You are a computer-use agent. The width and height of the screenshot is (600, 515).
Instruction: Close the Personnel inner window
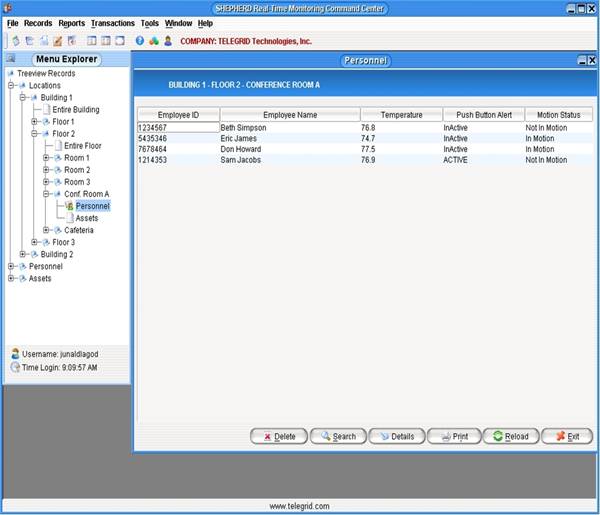tap(592, 60)
